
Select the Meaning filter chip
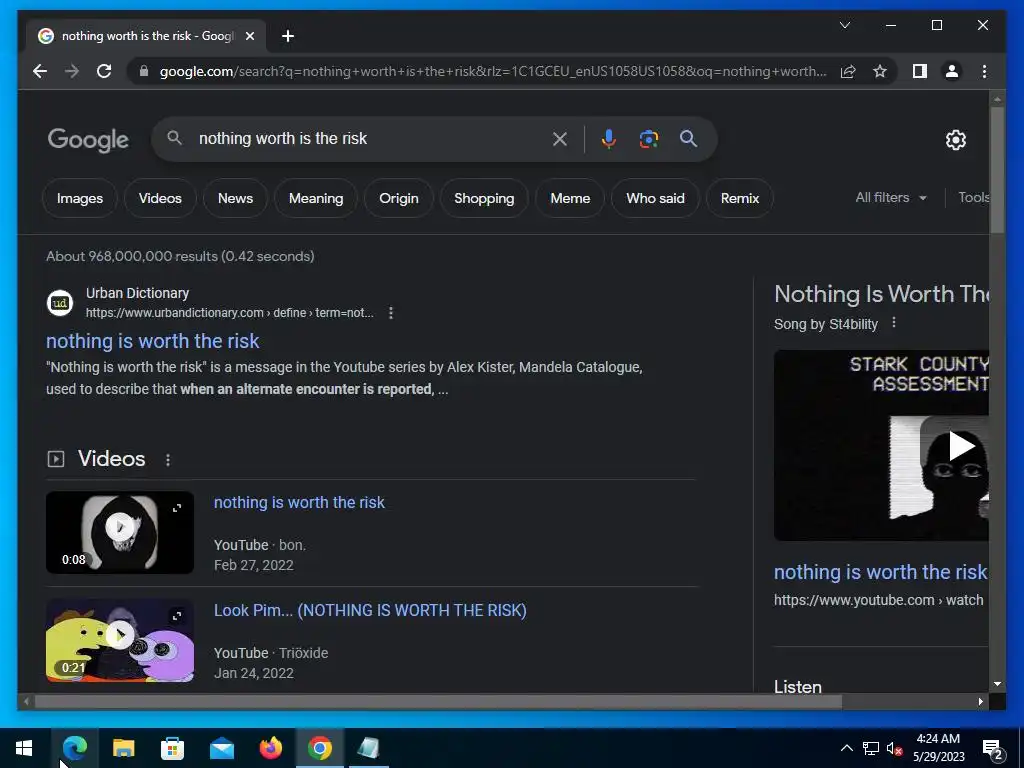pyautogui.click(x=316, y=198)
